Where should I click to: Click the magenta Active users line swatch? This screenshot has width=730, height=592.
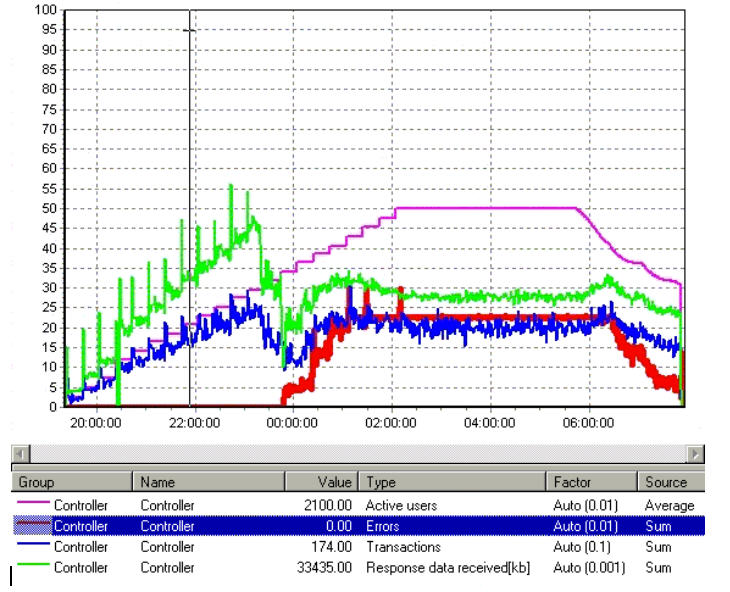(31, 506)
